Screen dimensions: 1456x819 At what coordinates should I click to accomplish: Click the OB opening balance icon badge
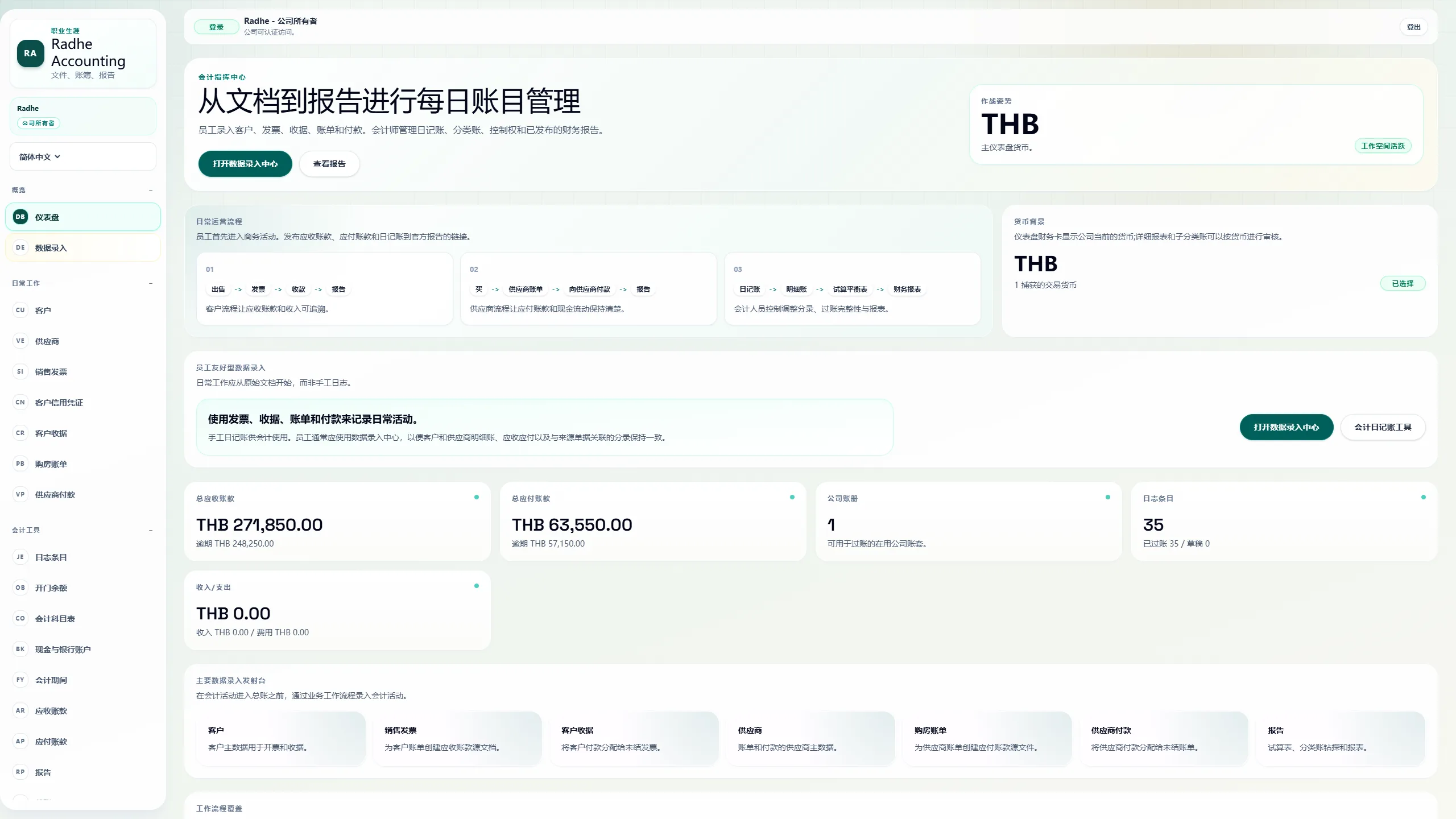tap(20, 588)
